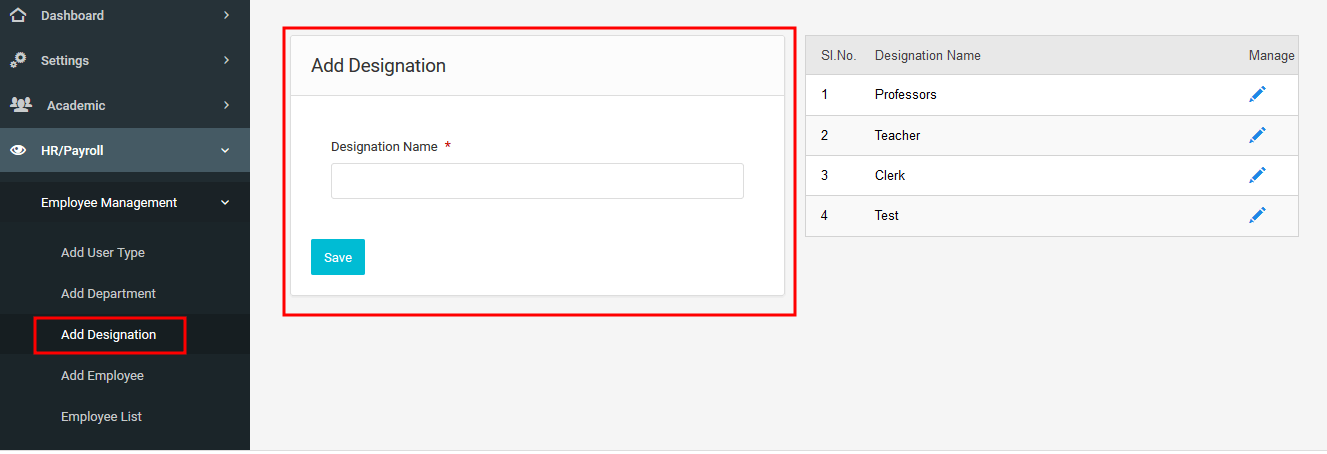Collapse the HR/Payroll menu chevron
The height and width of the screenshot is (454, 1327).
click(225, 151)
